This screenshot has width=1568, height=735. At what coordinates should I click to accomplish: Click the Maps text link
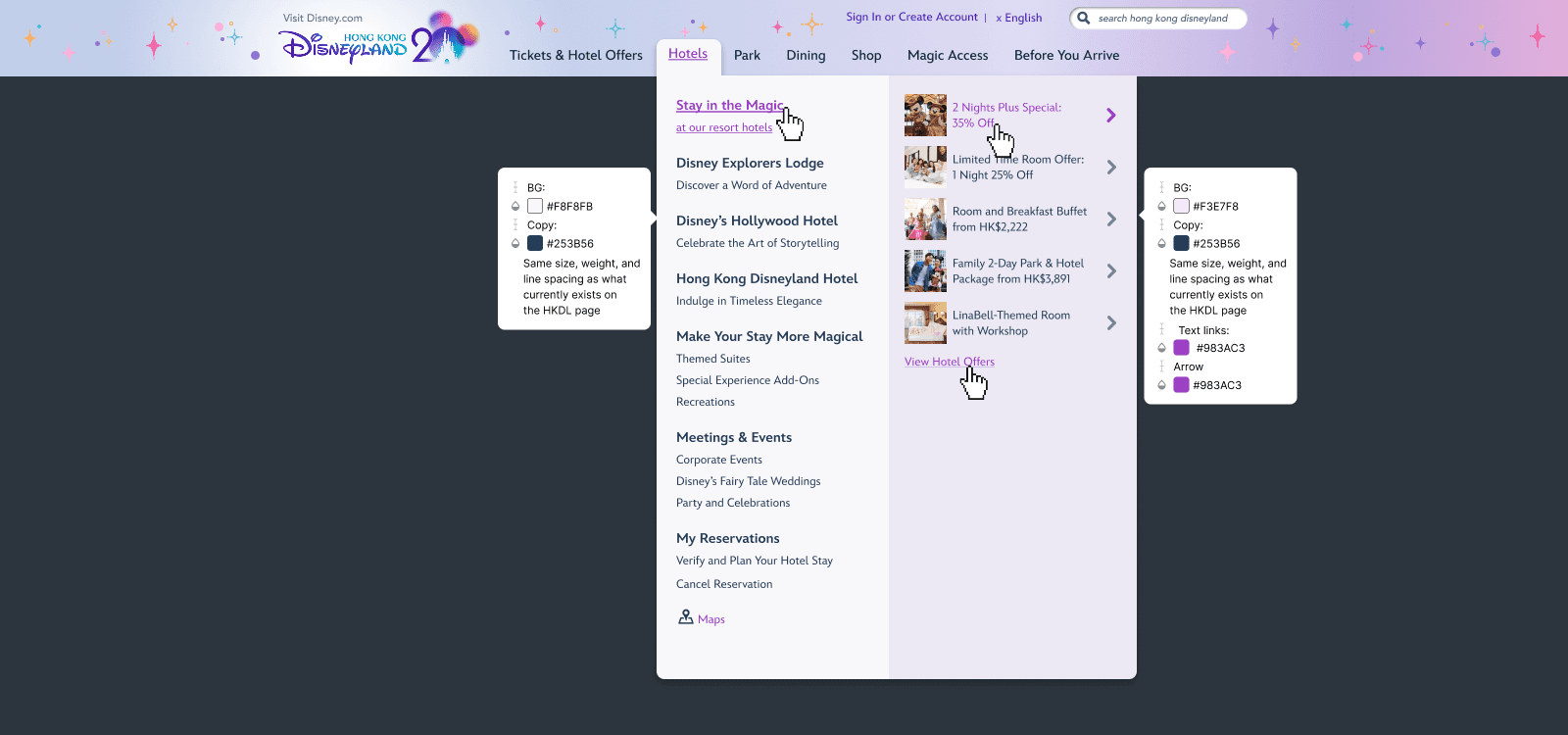(711, 619)
